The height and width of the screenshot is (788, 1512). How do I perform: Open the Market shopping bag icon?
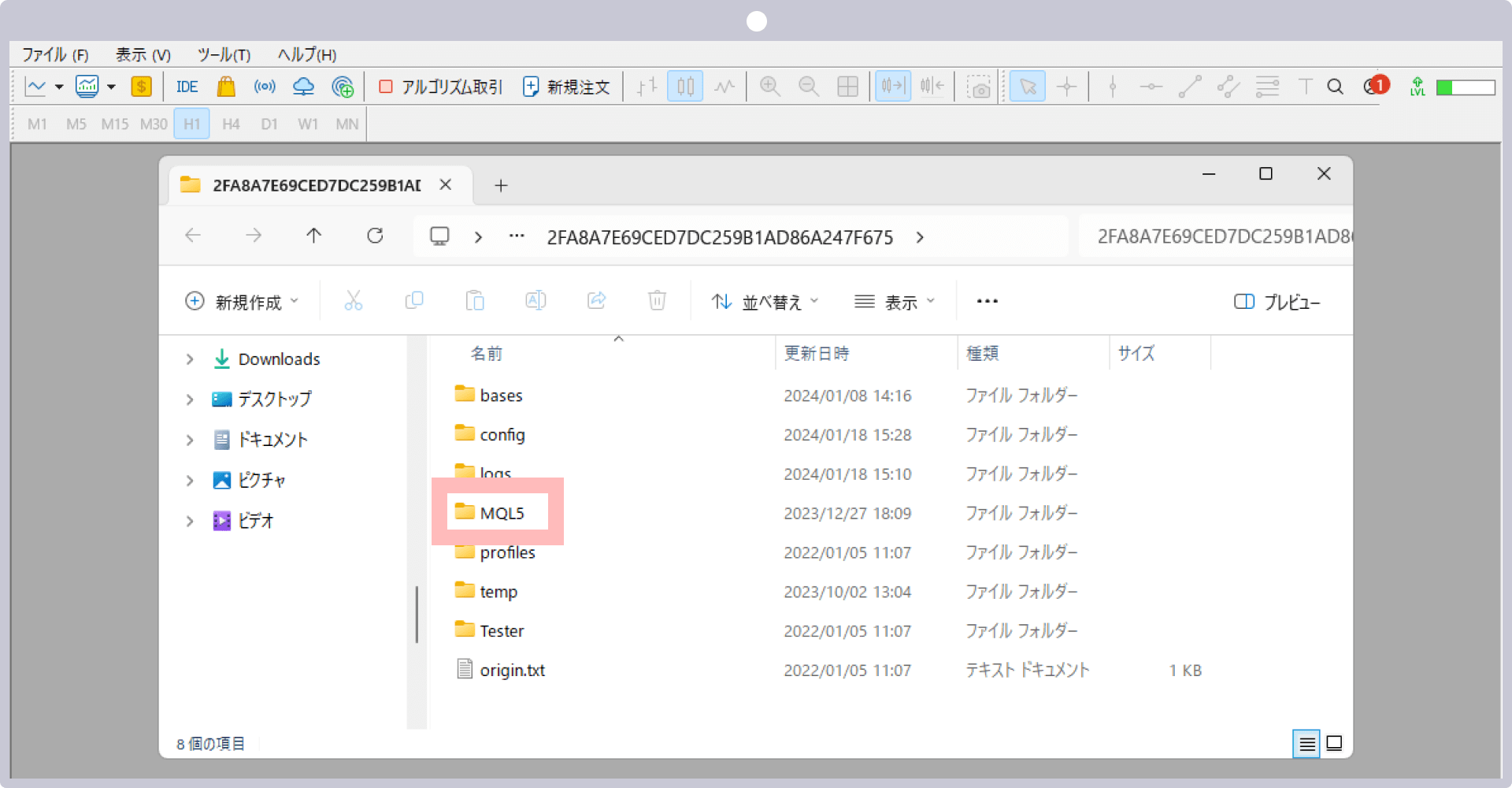pyautogui.click(x=226, y=87)
